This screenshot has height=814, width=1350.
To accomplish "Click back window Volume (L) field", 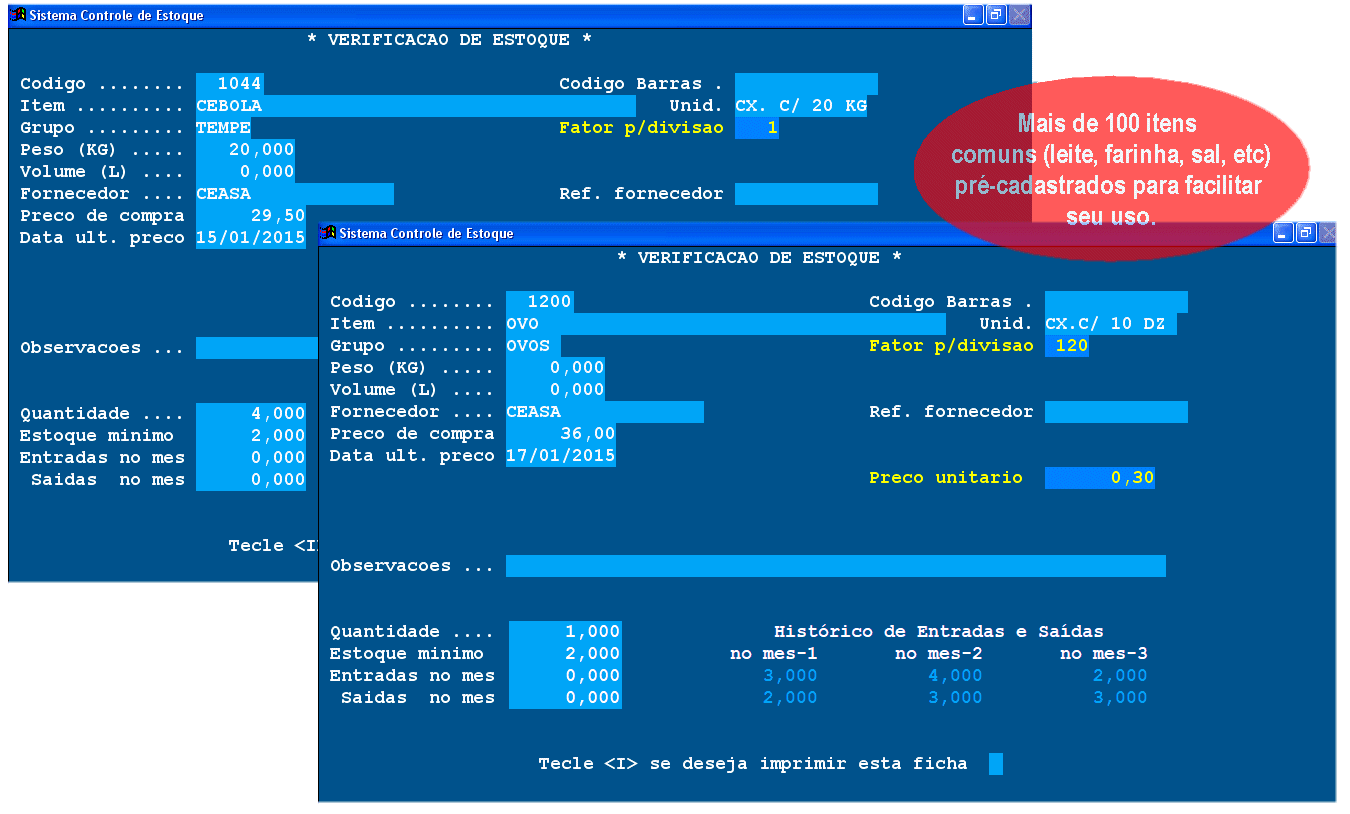I will click(246, 172).
